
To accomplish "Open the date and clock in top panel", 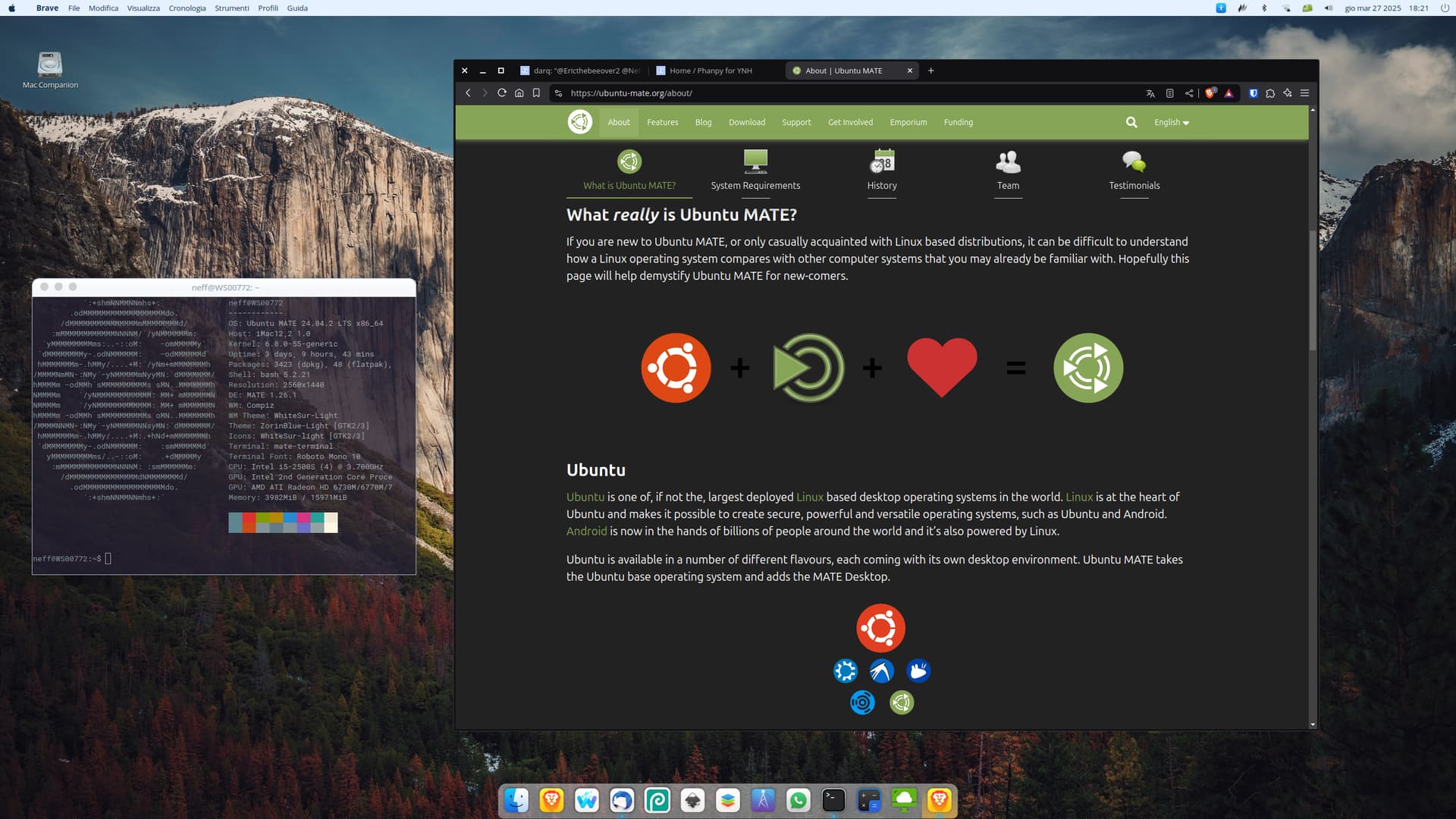I will click(x=1386, y=8).
